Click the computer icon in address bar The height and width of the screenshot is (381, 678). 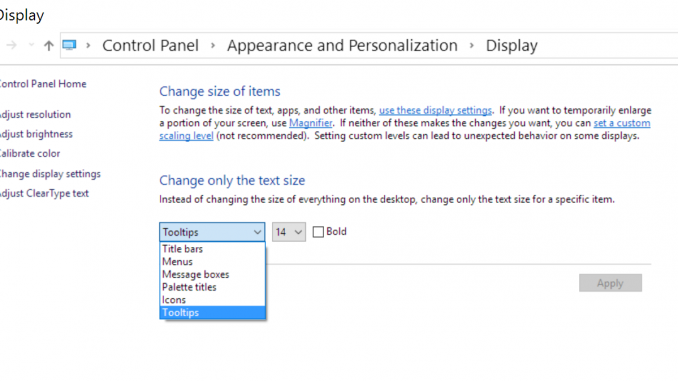click(x=69, y=45)
